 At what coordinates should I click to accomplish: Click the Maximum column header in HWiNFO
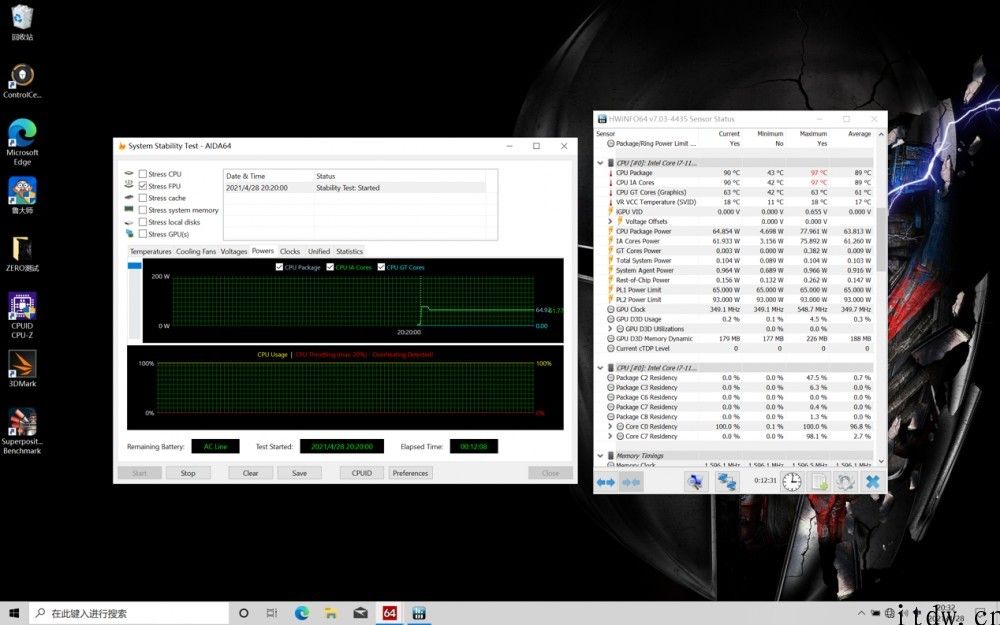813,134
